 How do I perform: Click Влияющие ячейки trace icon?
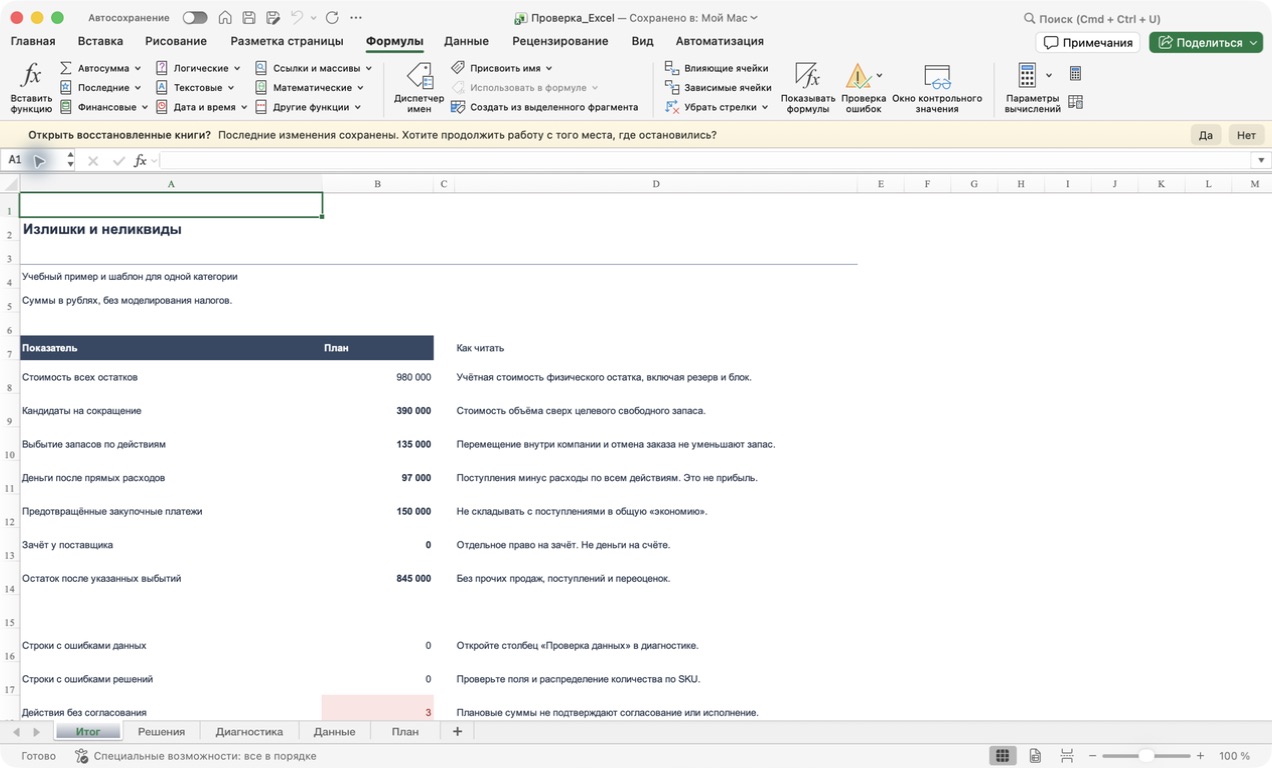[x=672, y=68]
